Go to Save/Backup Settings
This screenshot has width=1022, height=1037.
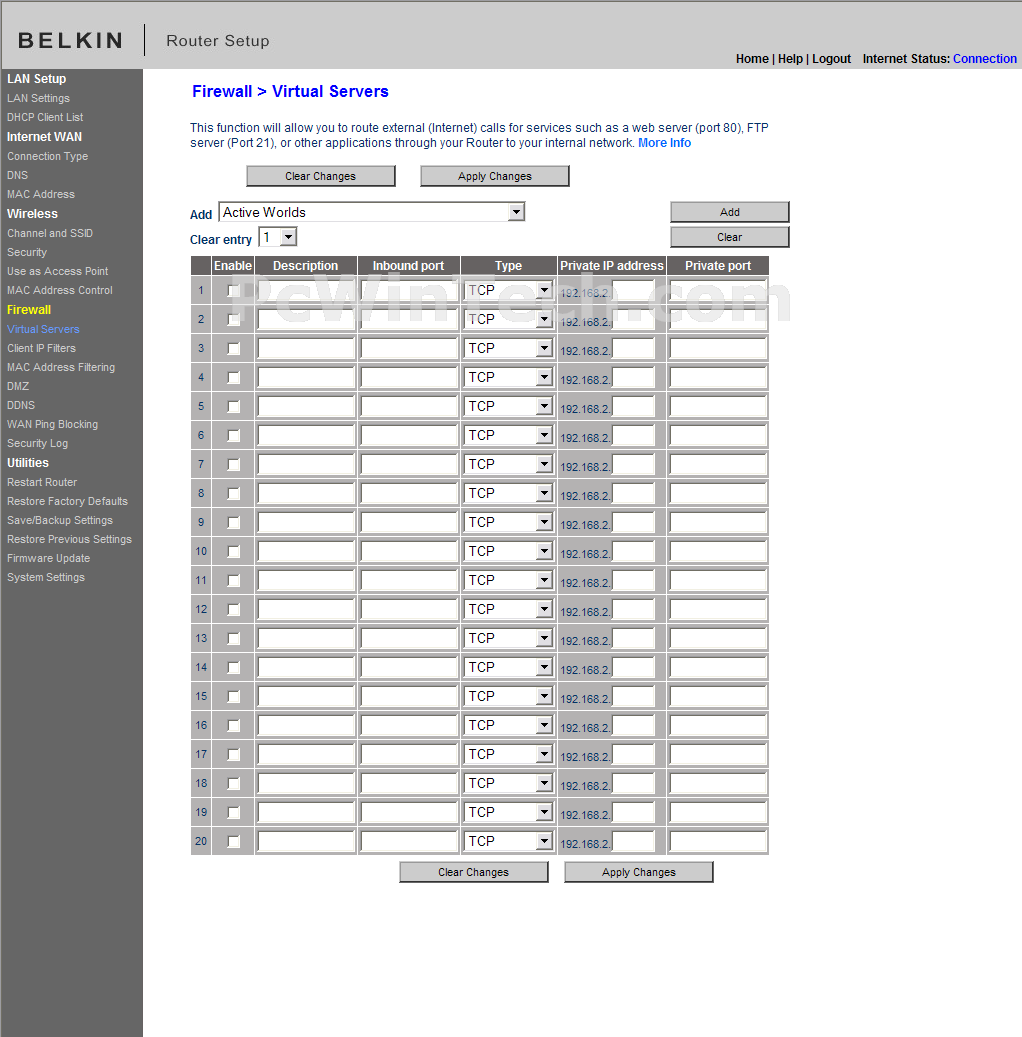tap(60, 520)
